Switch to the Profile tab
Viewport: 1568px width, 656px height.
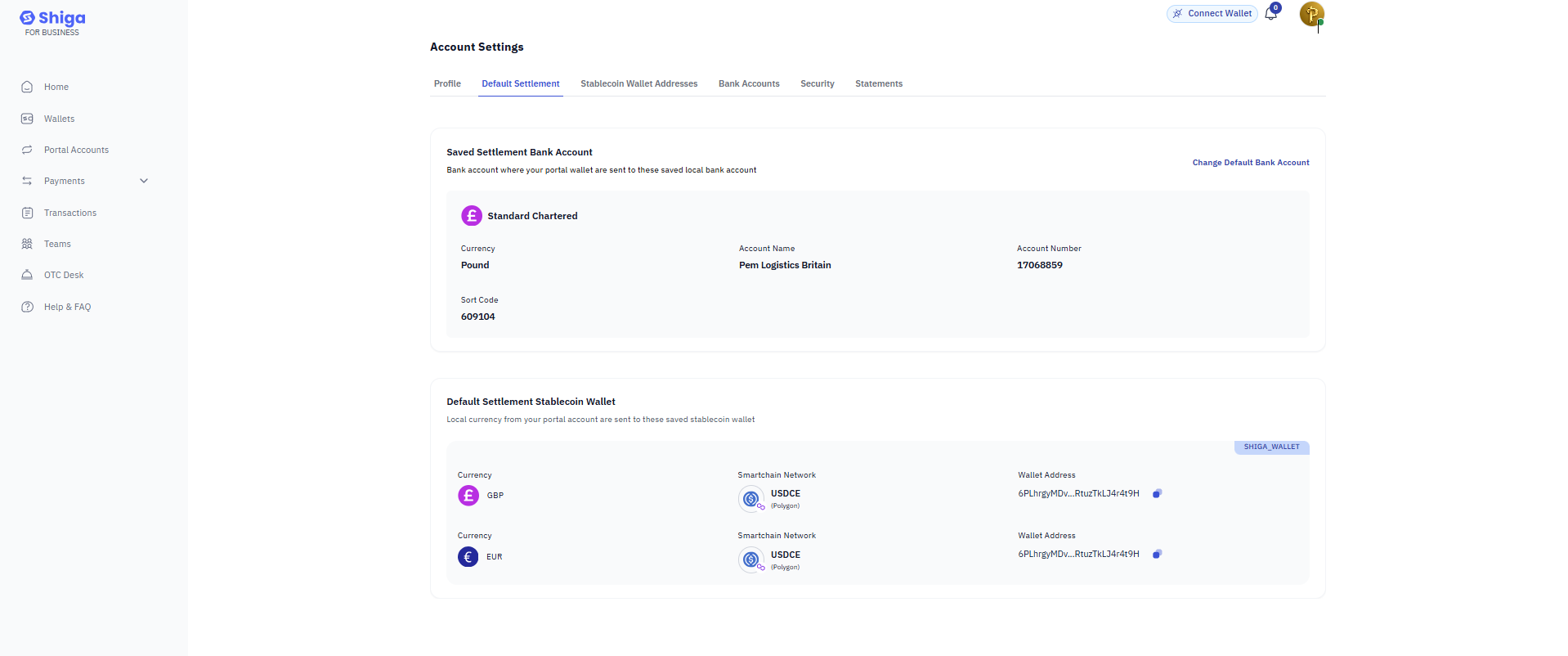447,83
